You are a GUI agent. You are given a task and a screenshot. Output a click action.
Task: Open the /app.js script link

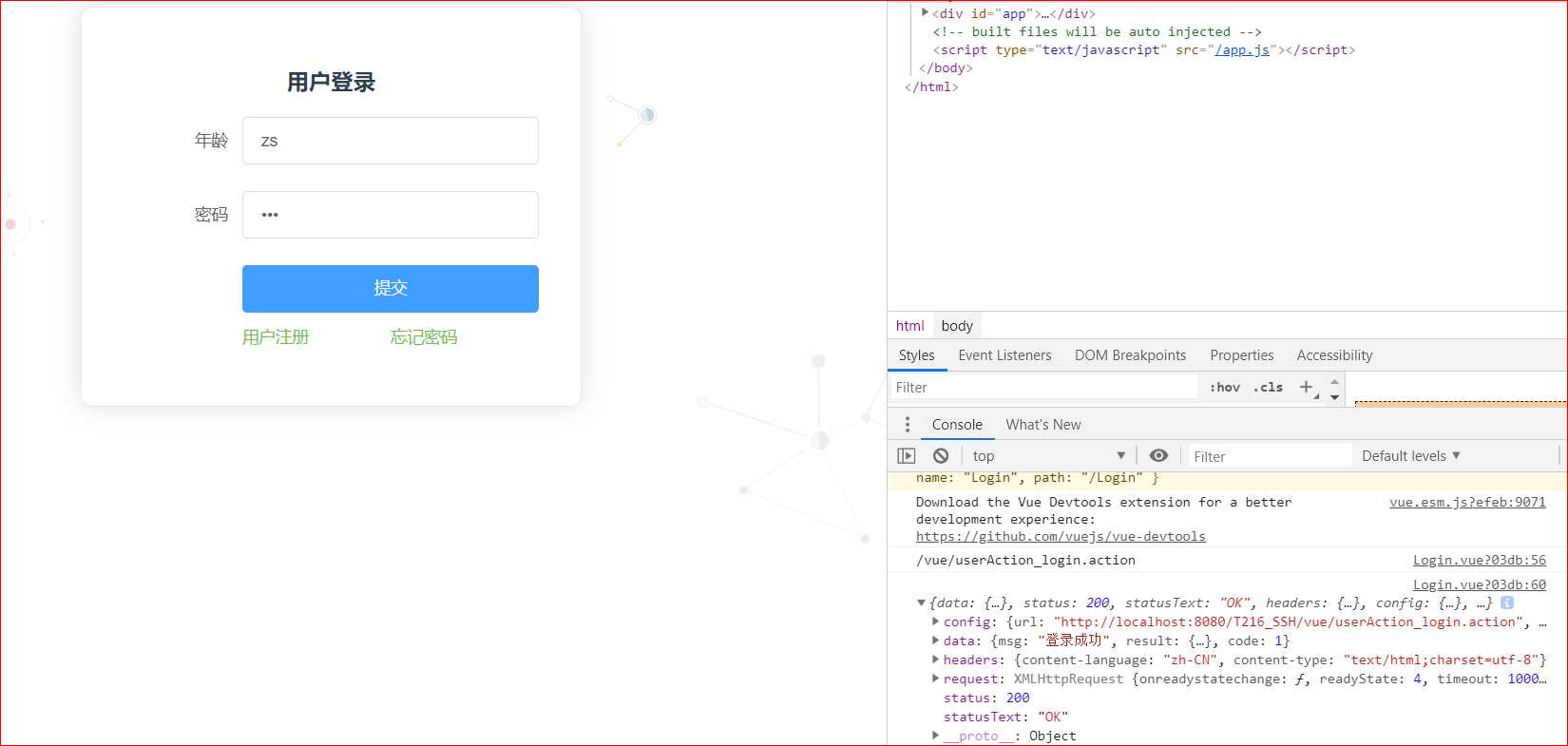(1242, 49)
